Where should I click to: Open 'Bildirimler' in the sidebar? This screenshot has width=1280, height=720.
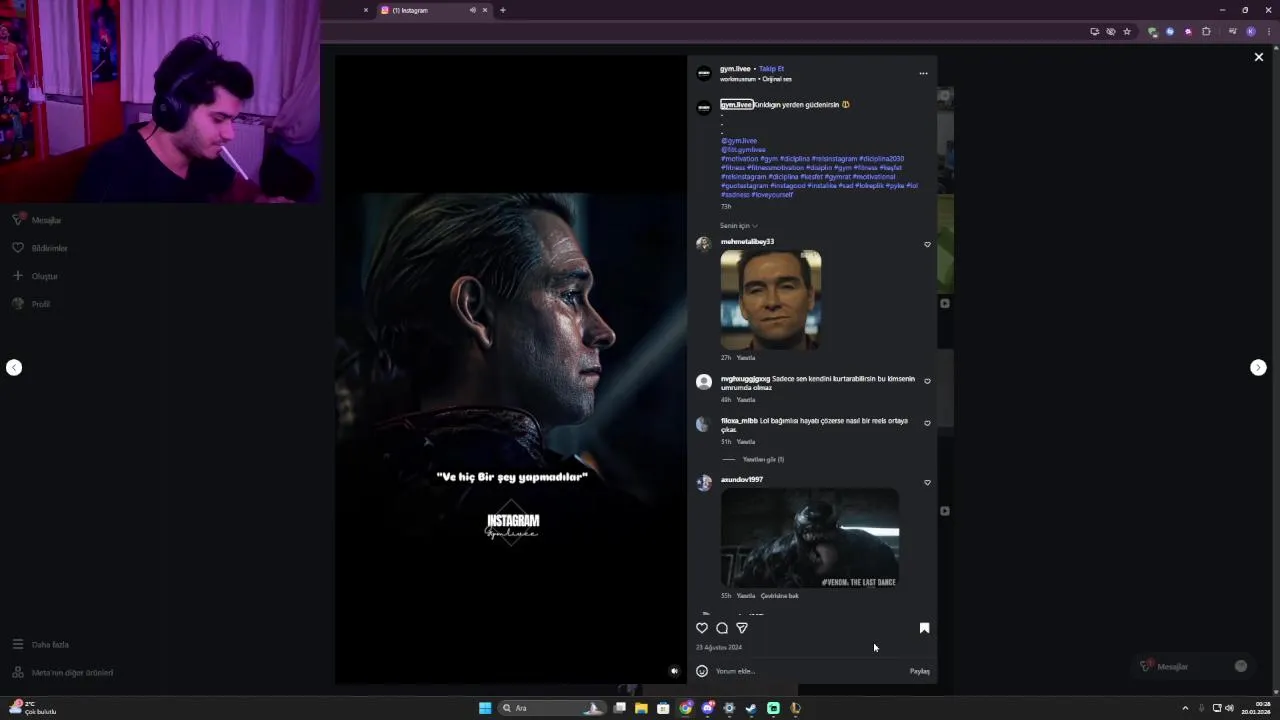(x=40, y=248)
